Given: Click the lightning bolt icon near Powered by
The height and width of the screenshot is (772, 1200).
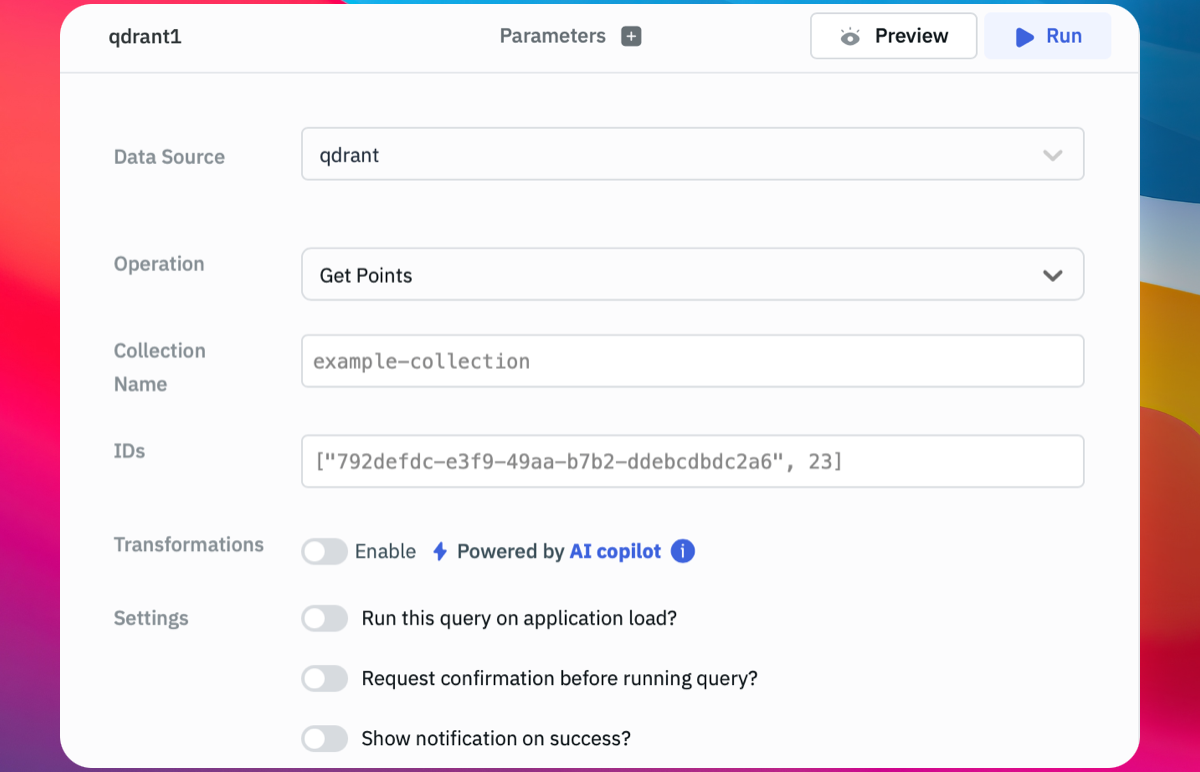Looking at the screenshot, I should (x=440, y=551).
